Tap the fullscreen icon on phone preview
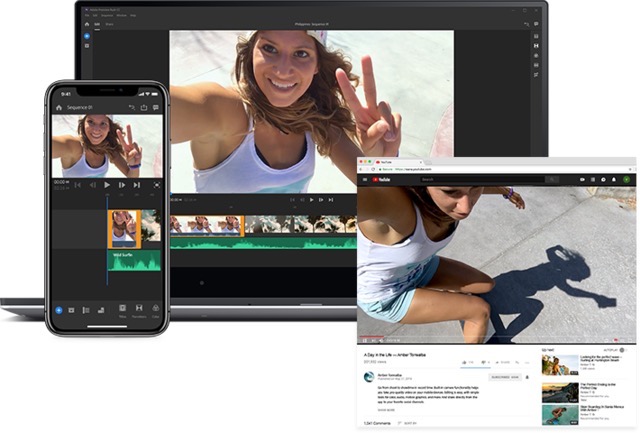640x433 pixels. pos(157,185)
